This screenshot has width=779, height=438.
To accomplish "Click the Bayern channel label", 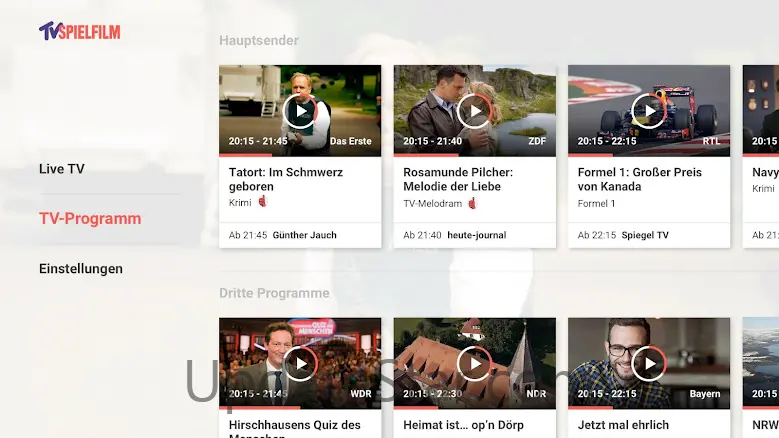I will 704,394.
